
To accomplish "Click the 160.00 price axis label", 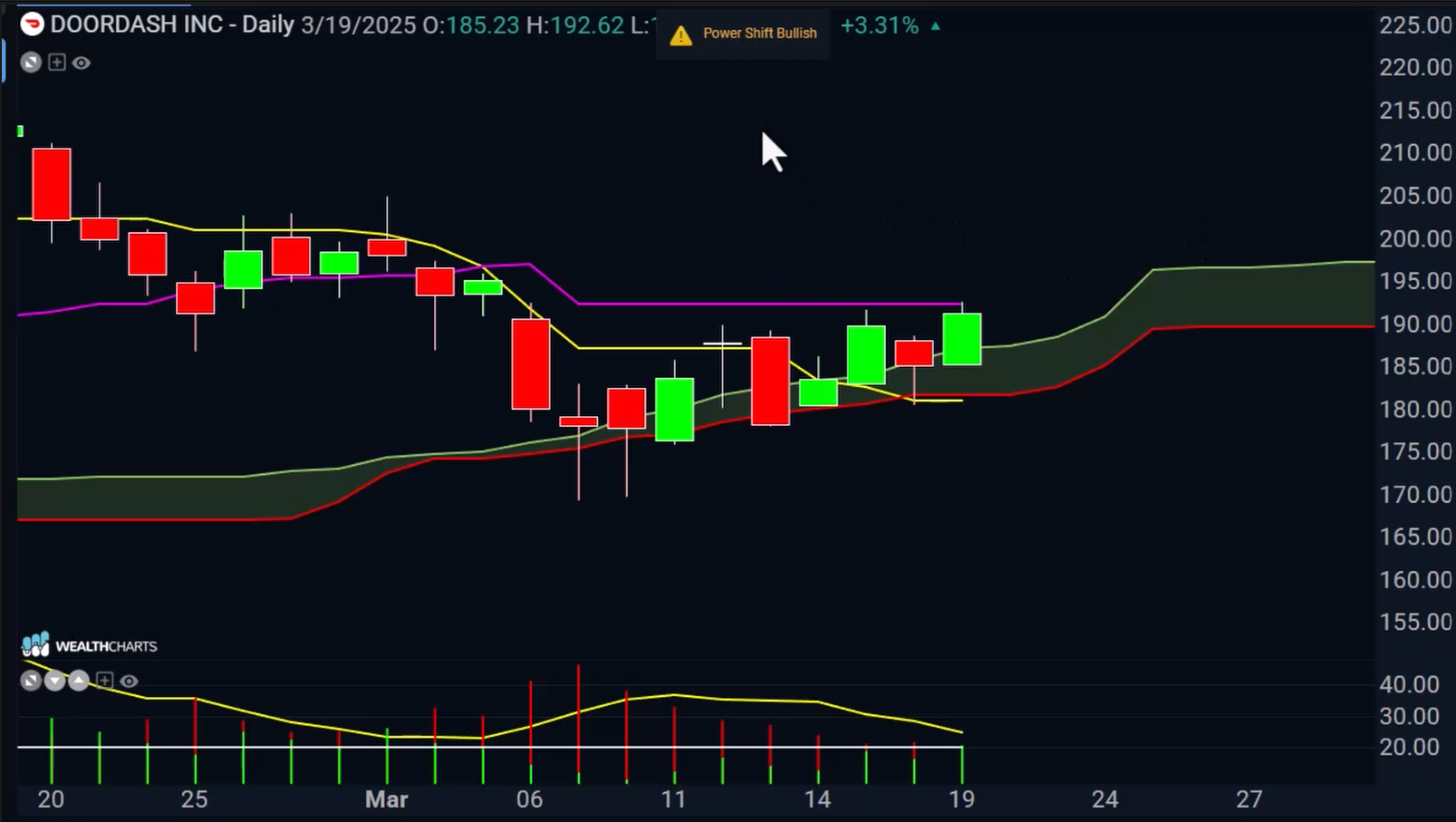I will click(x=1415, y=579).
